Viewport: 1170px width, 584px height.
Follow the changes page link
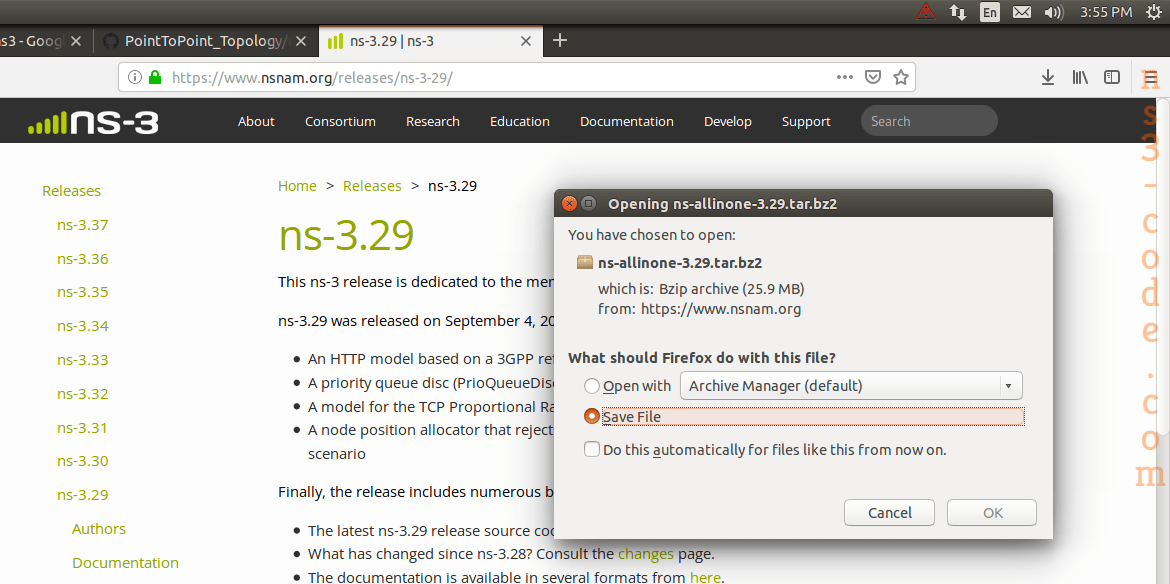point(645,554)
